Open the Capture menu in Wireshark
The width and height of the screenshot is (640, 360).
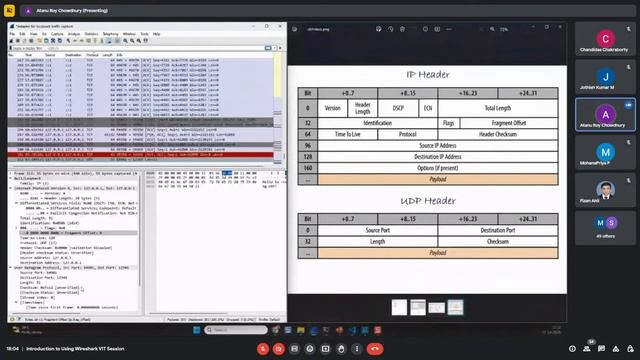pyautogui.click(x=57, y=34)
